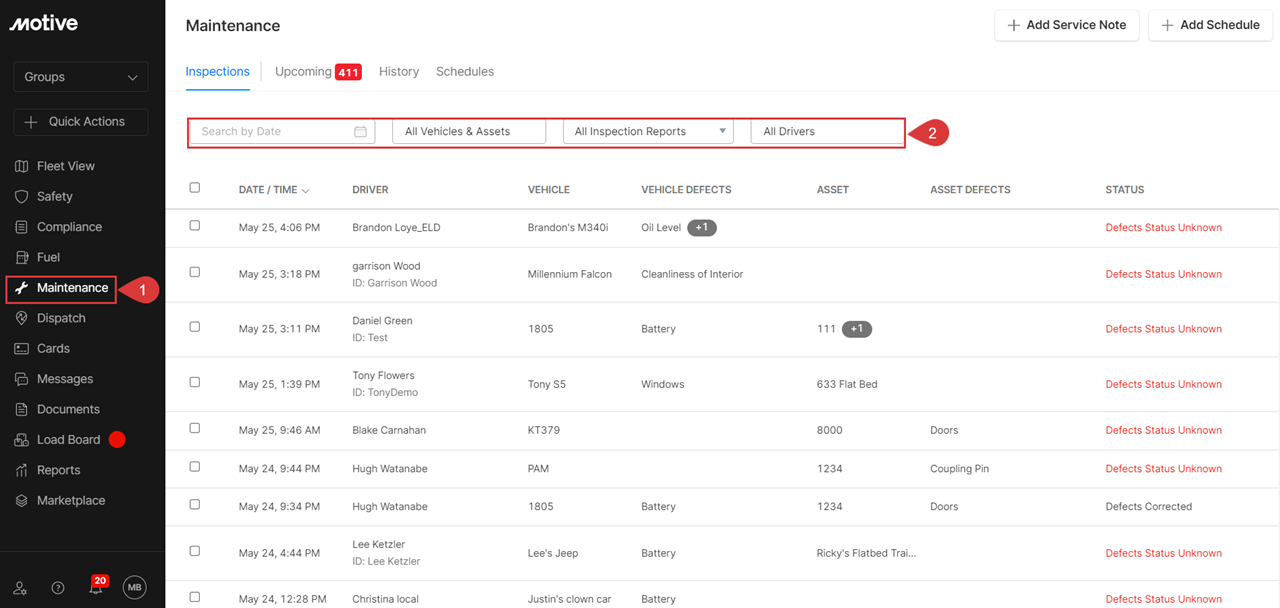Click the Add Service Note button
The width and height of the screenshot is (1280, 608).
pyautogui.click(x=1066, y=25)
